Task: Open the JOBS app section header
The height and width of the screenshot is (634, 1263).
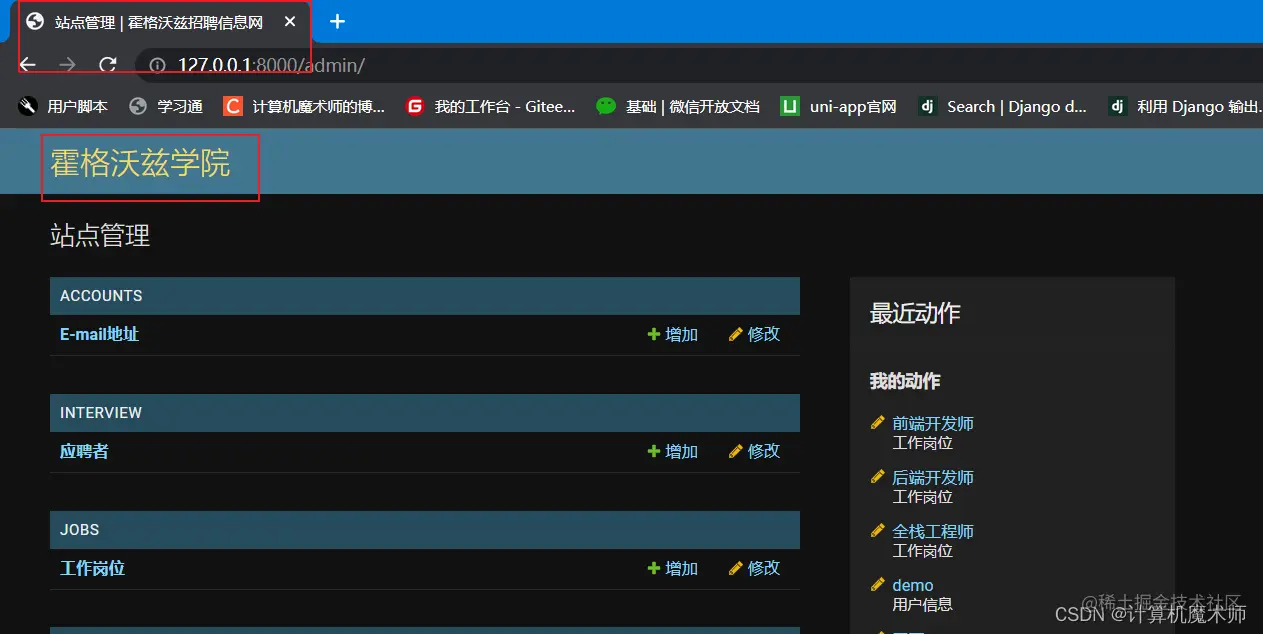Action: pyautogui.click(x=80, y=530)
